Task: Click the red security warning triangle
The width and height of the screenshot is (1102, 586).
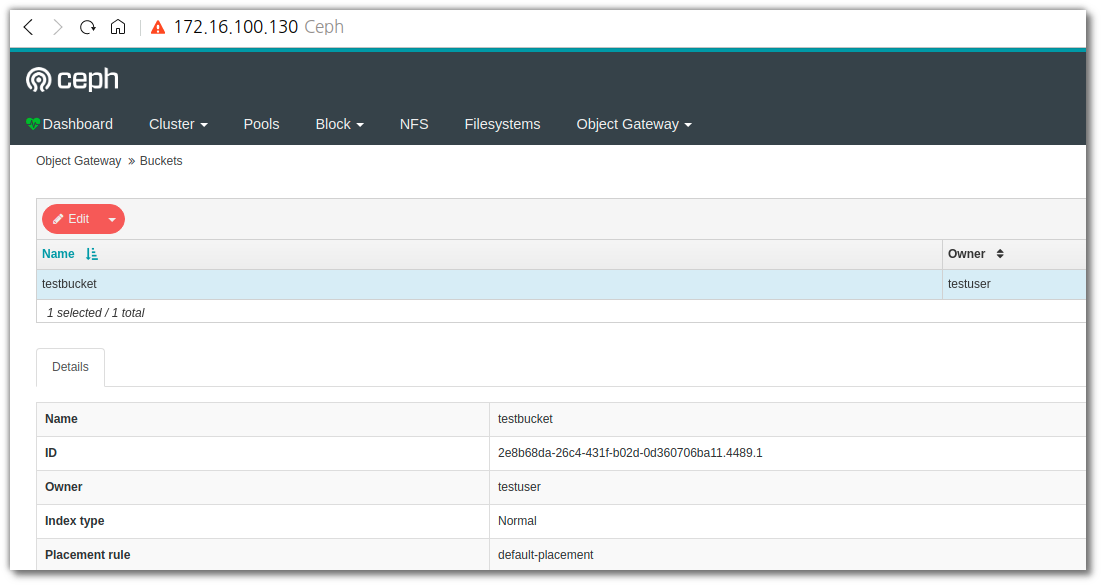Action: point(158,27)
